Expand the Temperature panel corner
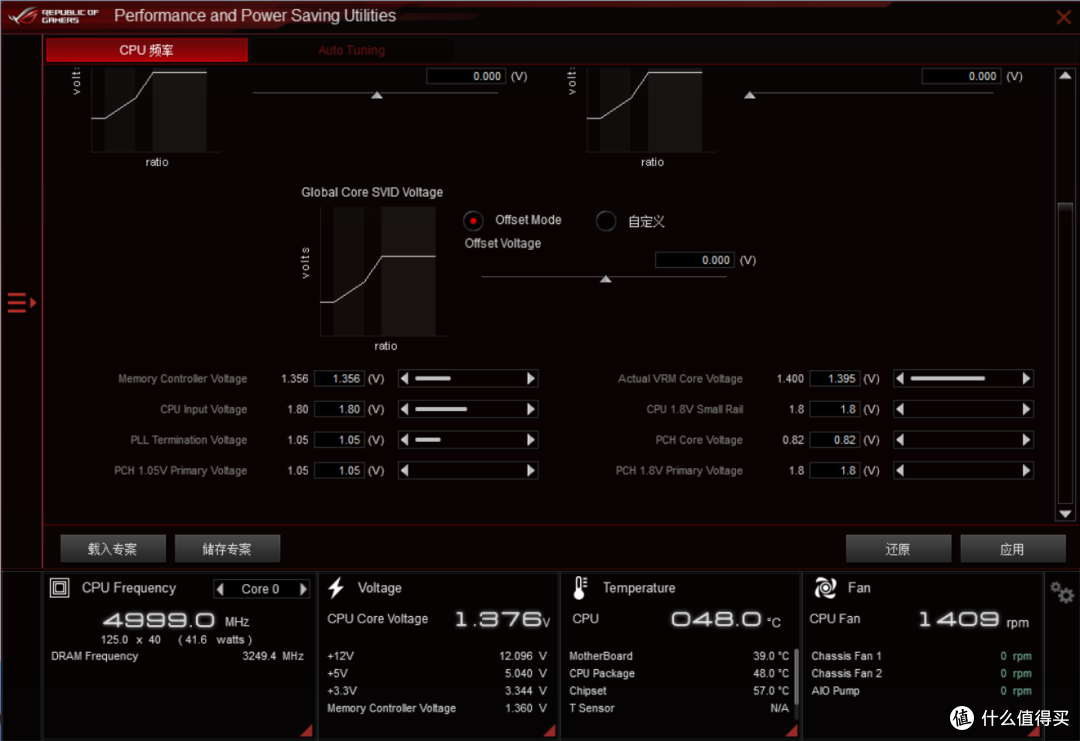The height and width of the screenshot is (741, 1080). [791, 731]
